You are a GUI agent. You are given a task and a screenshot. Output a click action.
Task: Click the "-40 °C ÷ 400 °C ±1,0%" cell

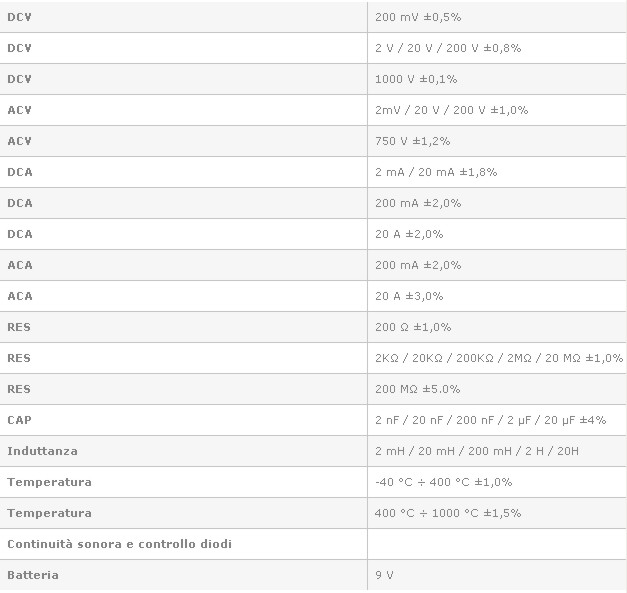(443, 482)
